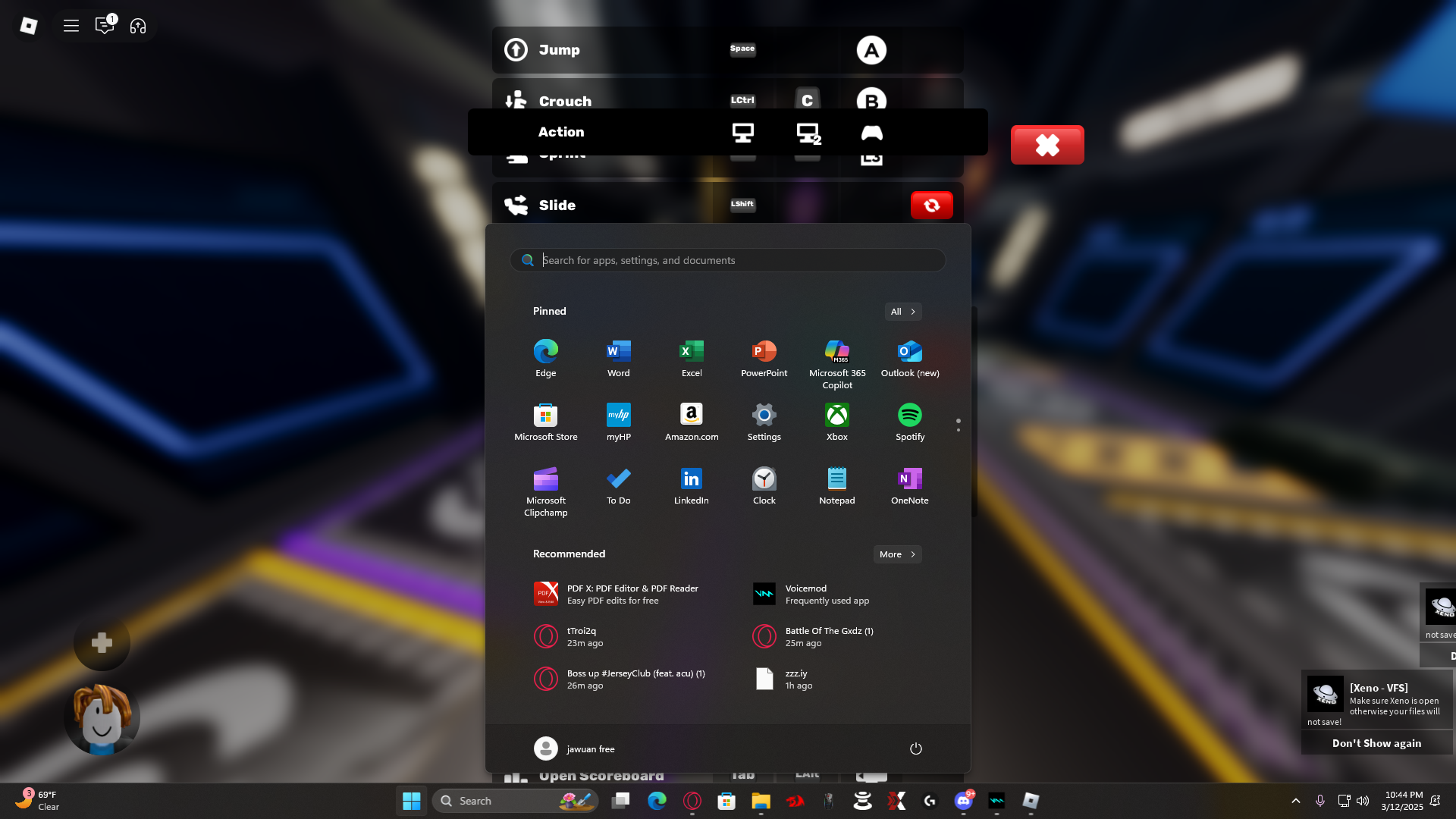Click the Roblox avatar portrait
This screenshot has height=819, width=1456.
pyautogui.click(x=102, y=717)
